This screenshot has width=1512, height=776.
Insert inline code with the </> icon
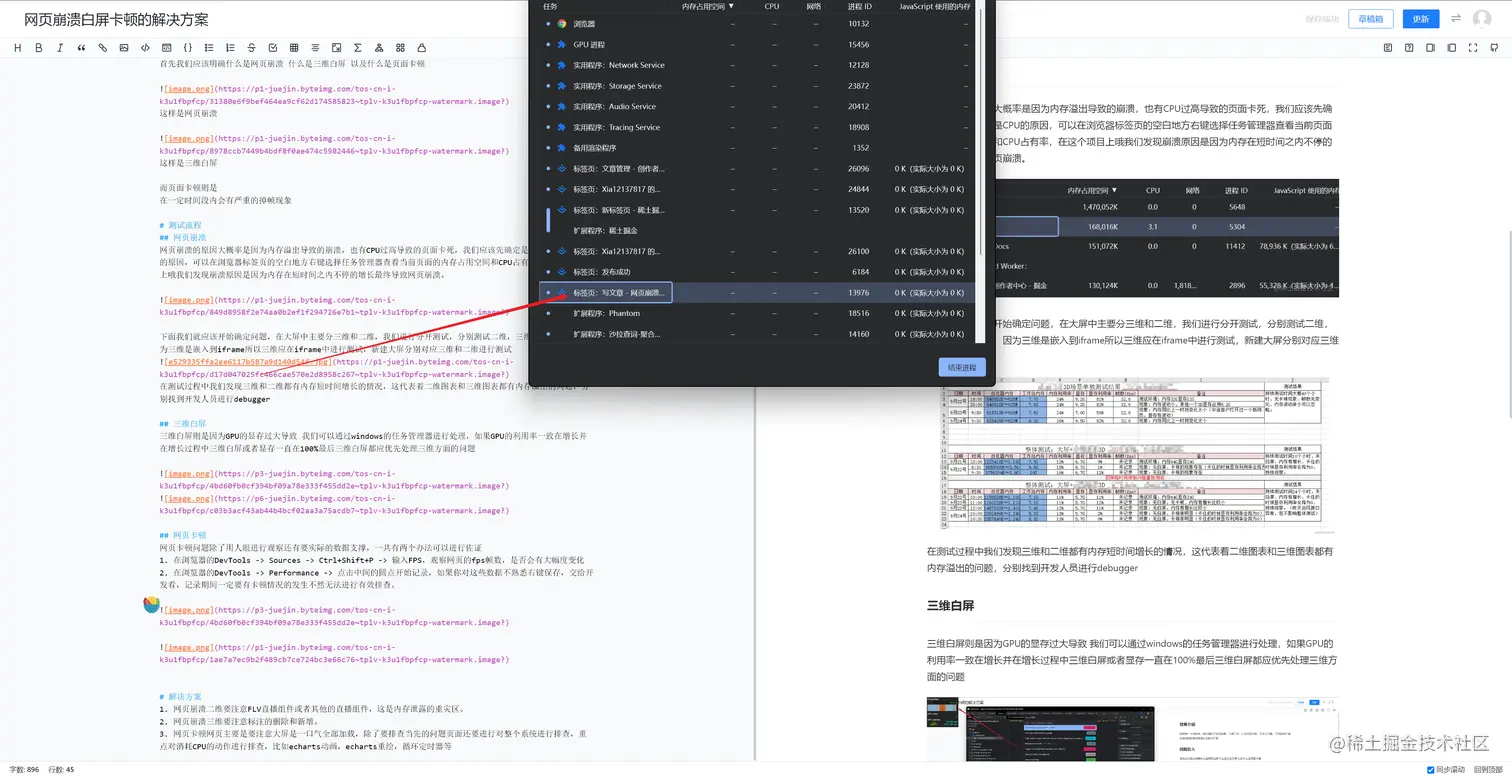pyautogui.click(x=145, y=47)
